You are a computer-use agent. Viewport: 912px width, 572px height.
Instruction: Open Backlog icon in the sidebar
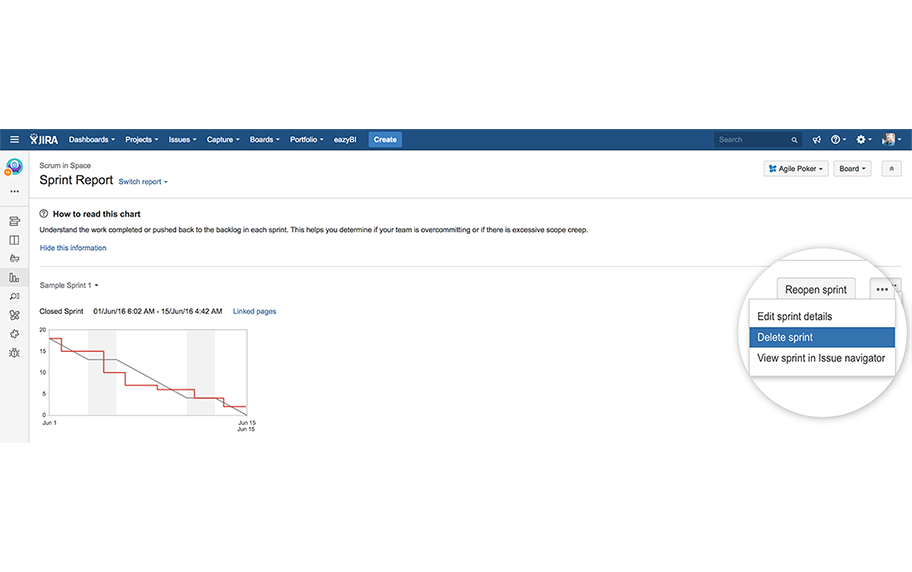pos(14,221)
